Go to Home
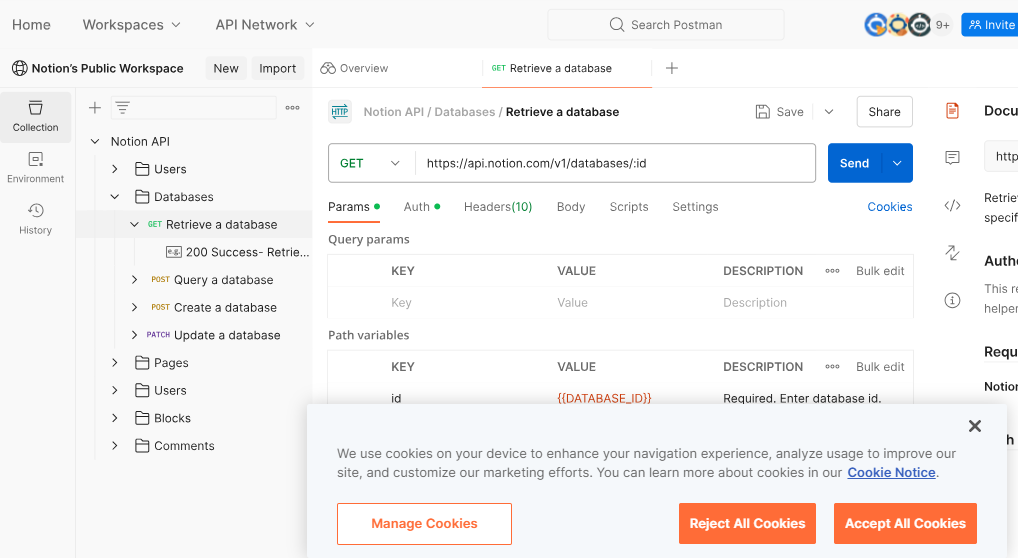The image size is (1018, 558). (31, 25)
